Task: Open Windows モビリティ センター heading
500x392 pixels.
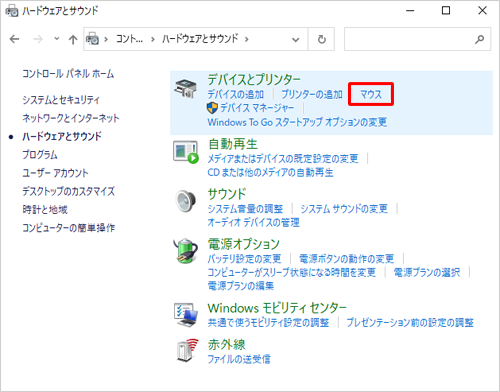Action: [277, 308]
